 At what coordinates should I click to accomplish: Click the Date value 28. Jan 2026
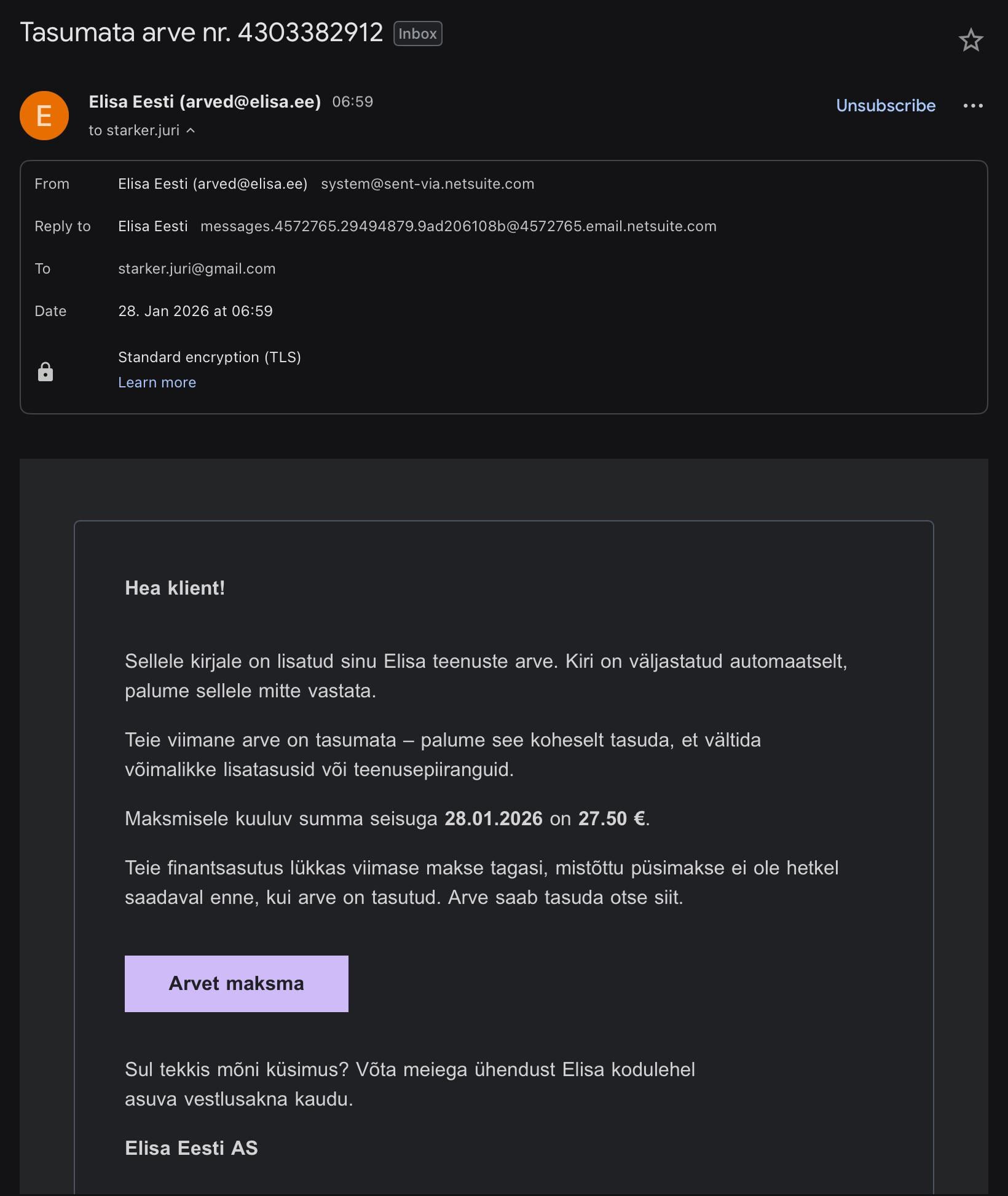pos(195,311)
